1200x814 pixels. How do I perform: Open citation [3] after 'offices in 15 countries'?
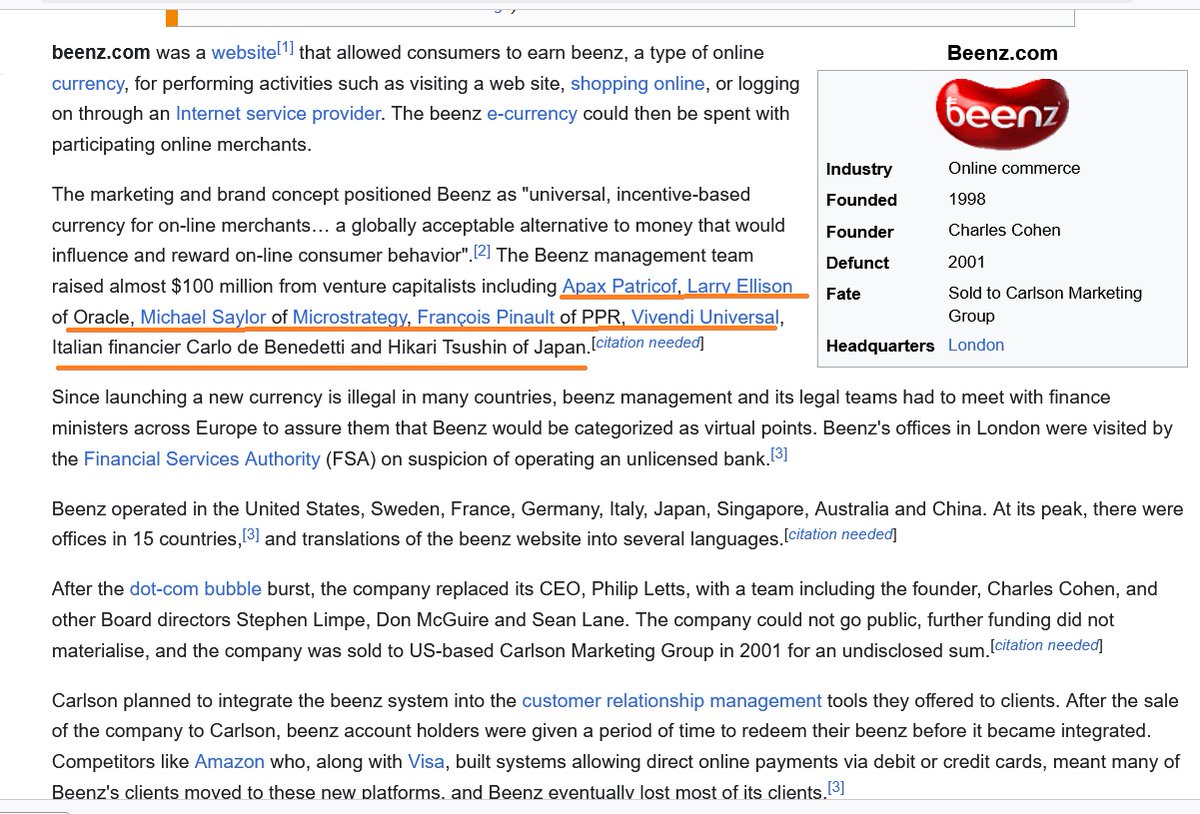251,534
